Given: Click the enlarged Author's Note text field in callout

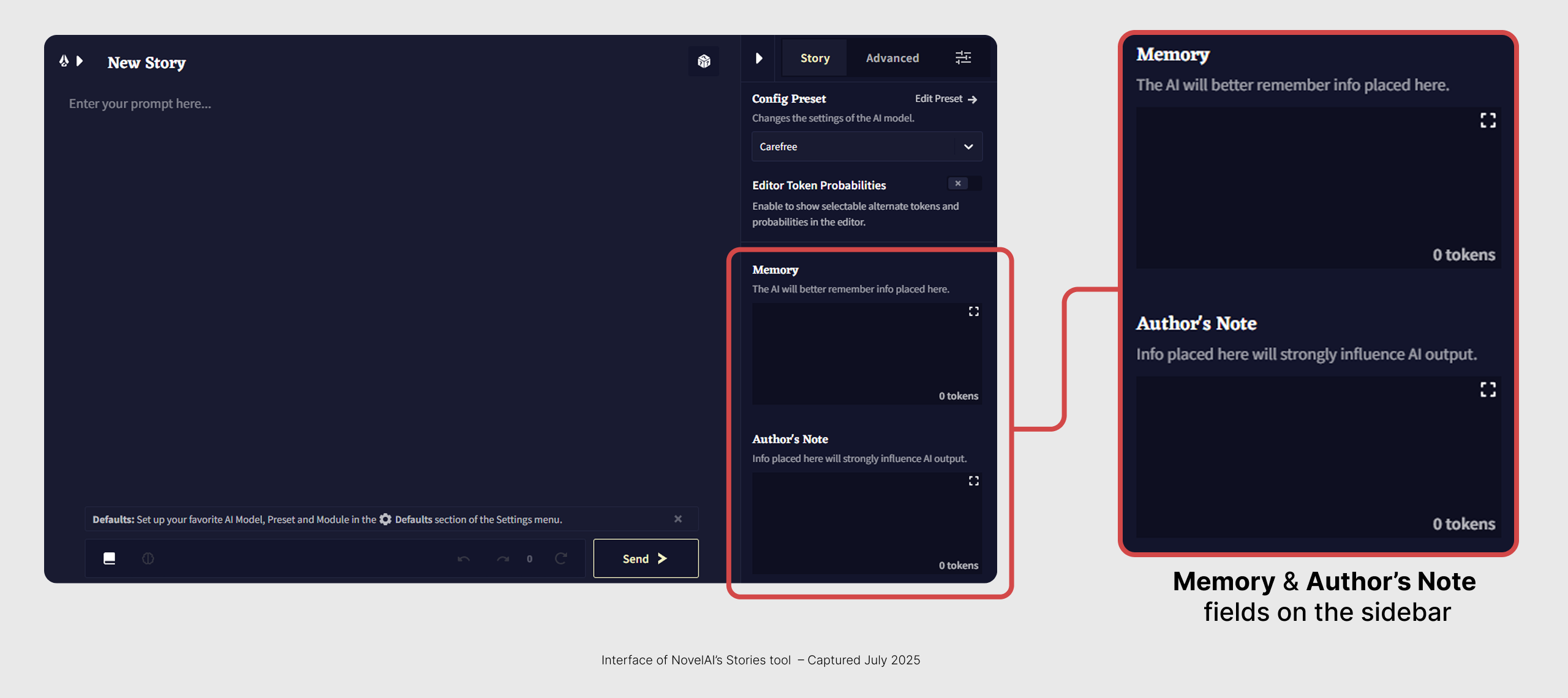Looking at the screenshot, I should pyautogui.click(x=1318, y=457).
